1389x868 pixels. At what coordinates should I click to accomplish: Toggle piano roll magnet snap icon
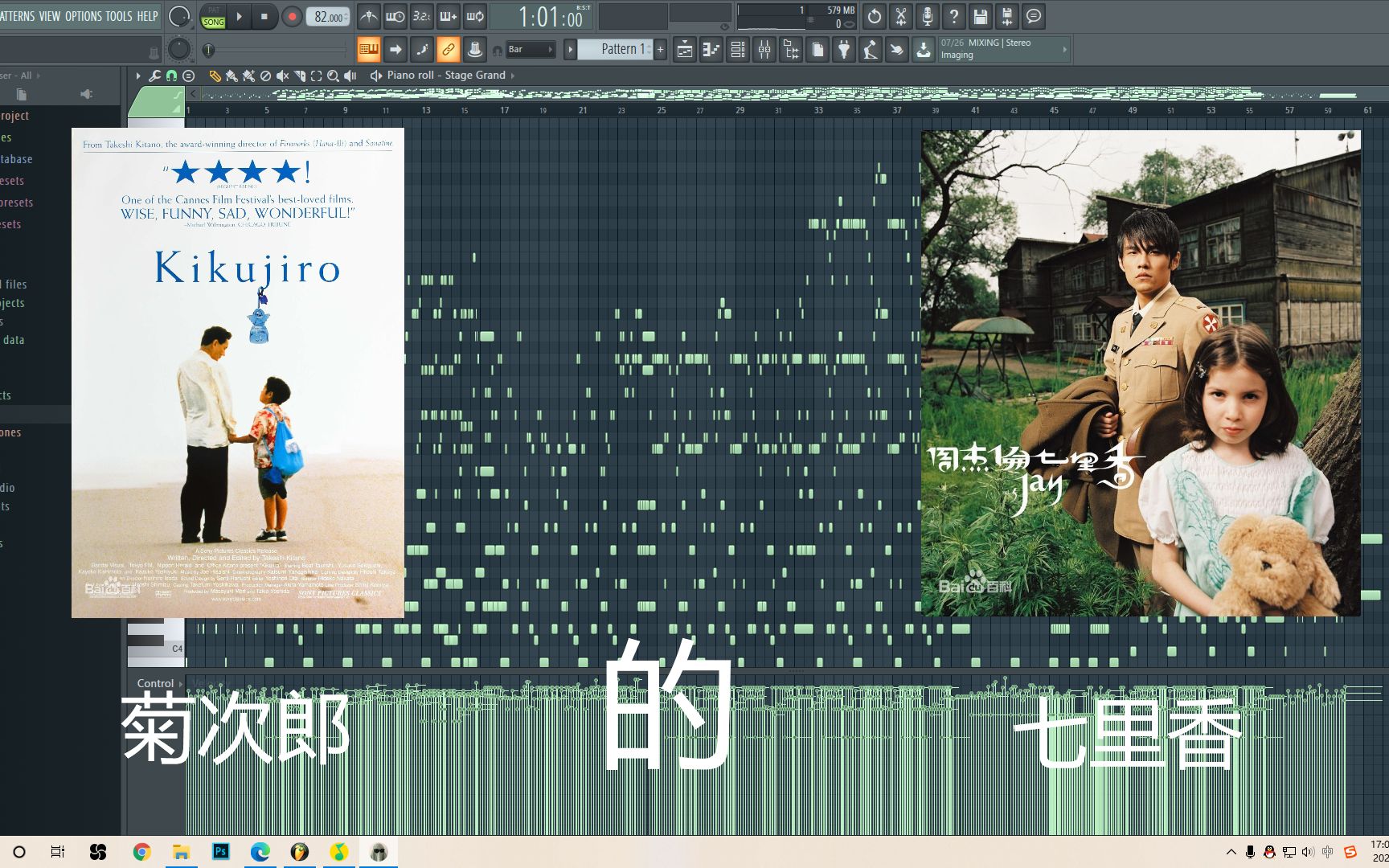point(171,76)
